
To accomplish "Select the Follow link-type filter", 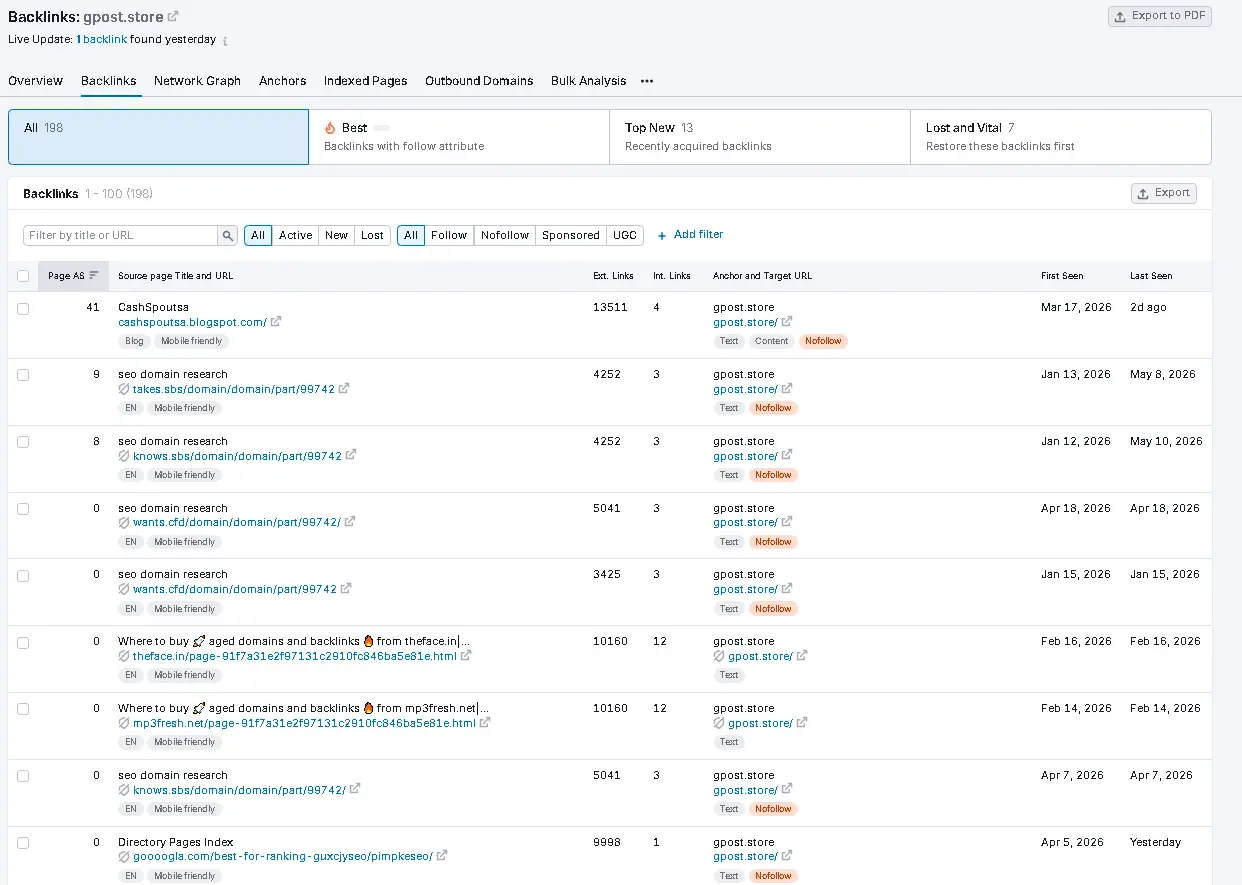I will point(449,235).
